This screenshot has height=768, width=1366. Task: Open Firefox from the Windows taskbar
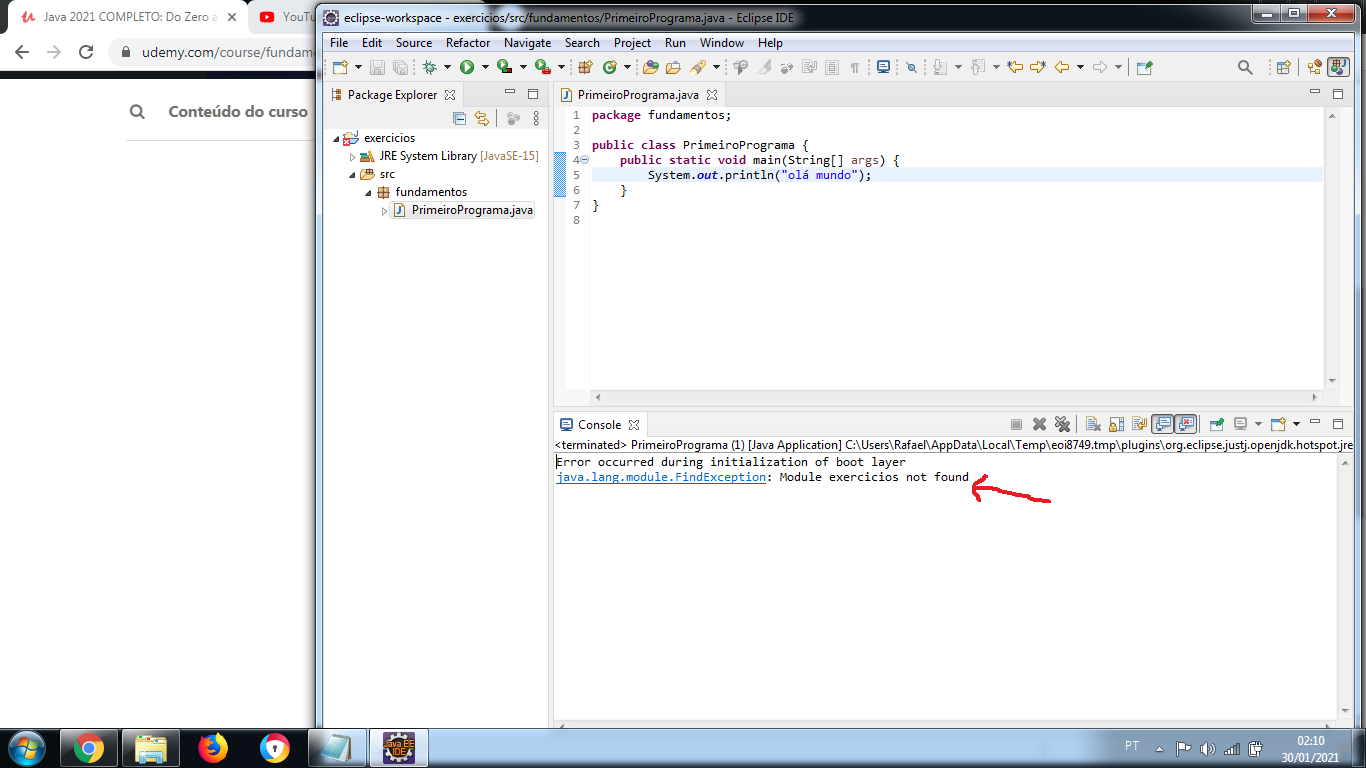[x=213, y=747]
